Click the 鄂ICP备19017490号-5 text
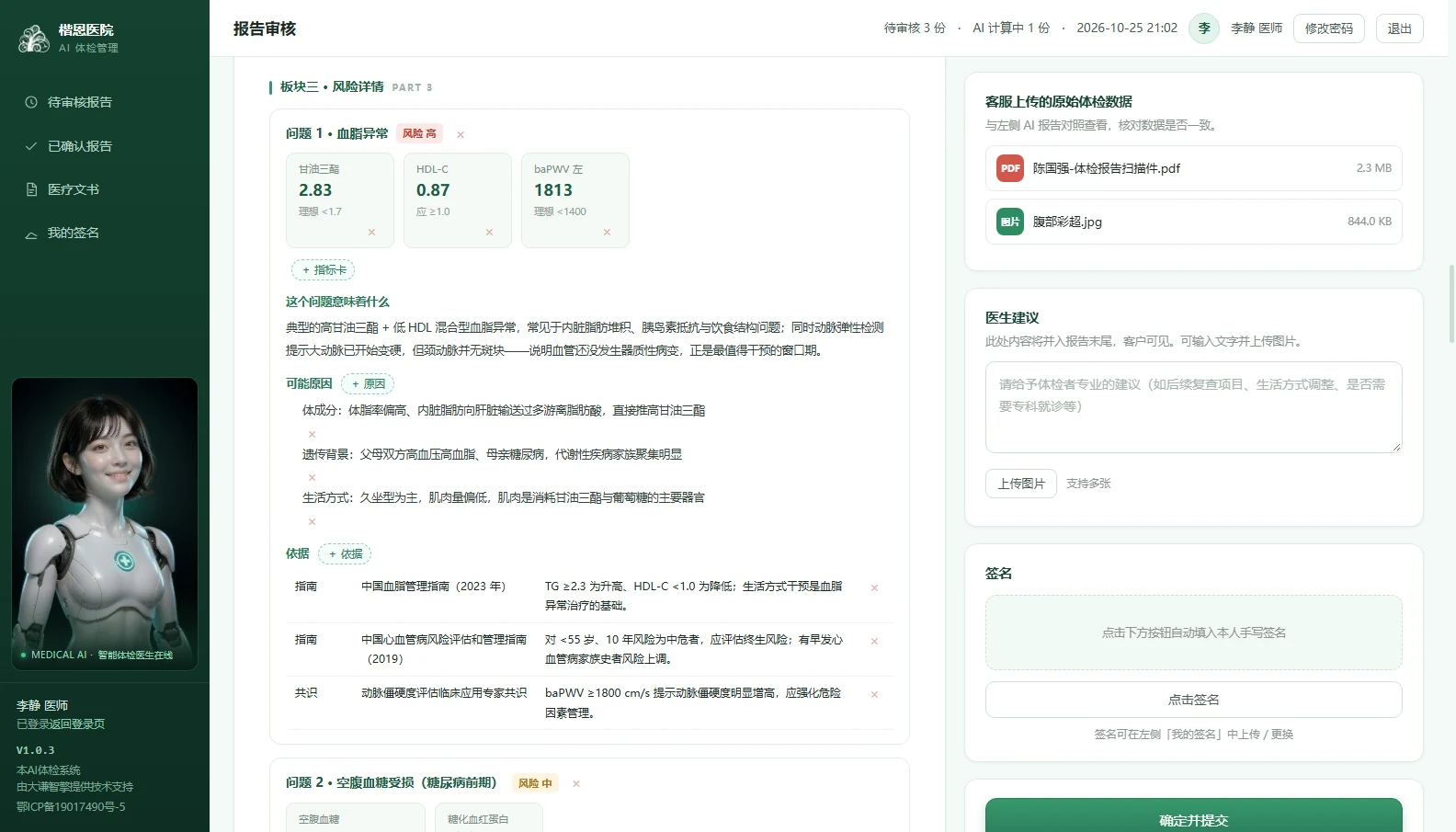 (x=71, y=807)
